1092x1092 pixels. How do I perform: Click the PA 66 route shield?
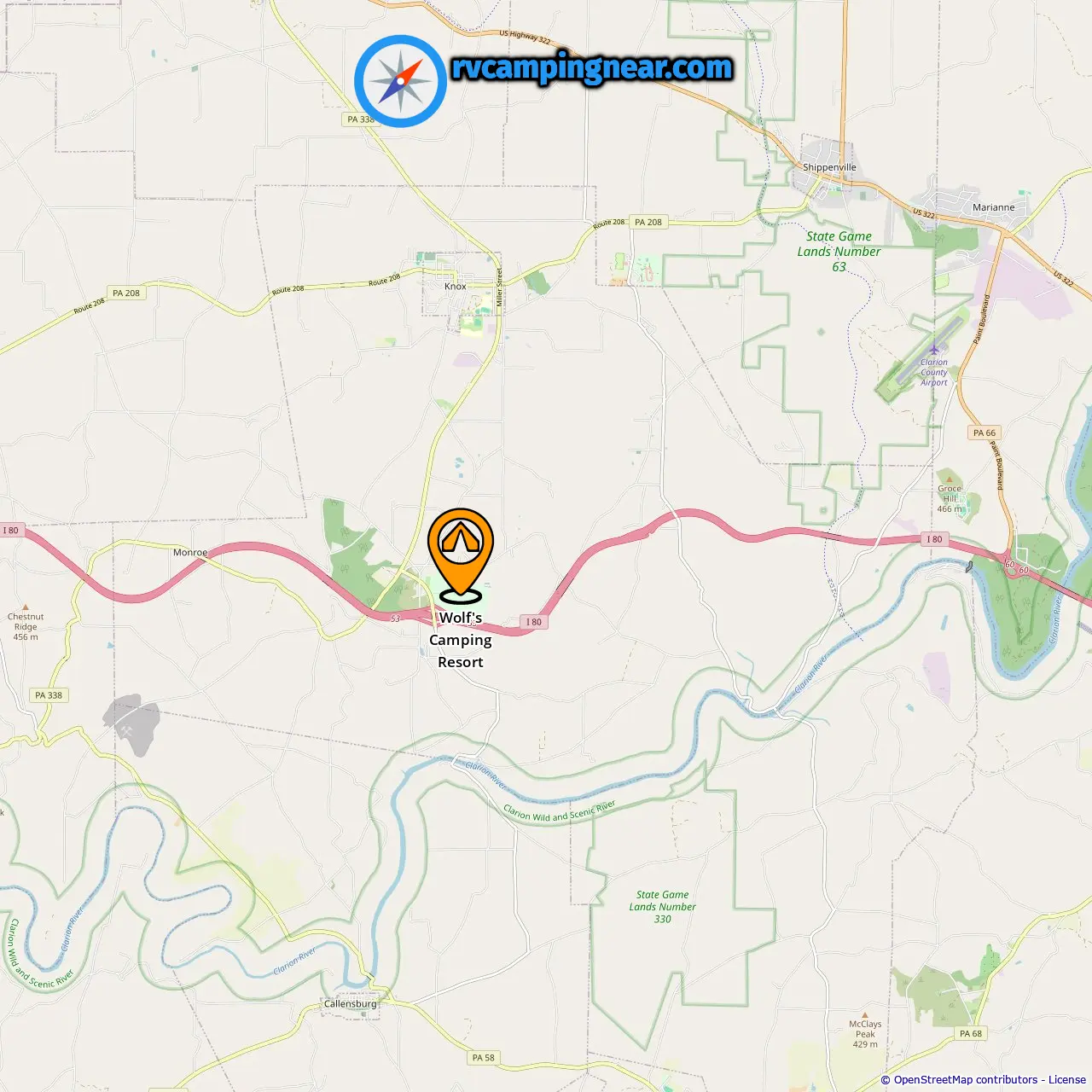(985, 433)
